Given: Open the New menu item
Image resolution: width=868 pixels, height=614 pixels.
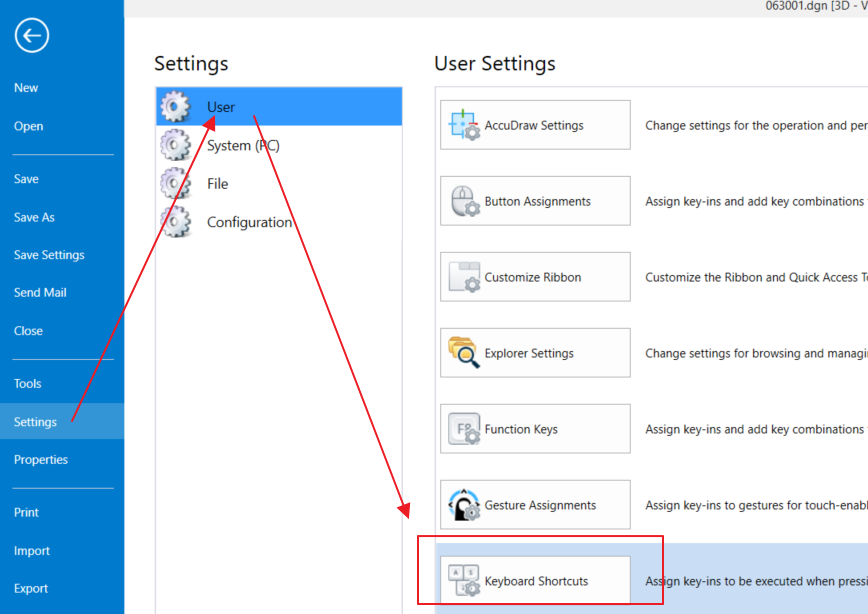Looking at the screenshot, I should [27, 88].
